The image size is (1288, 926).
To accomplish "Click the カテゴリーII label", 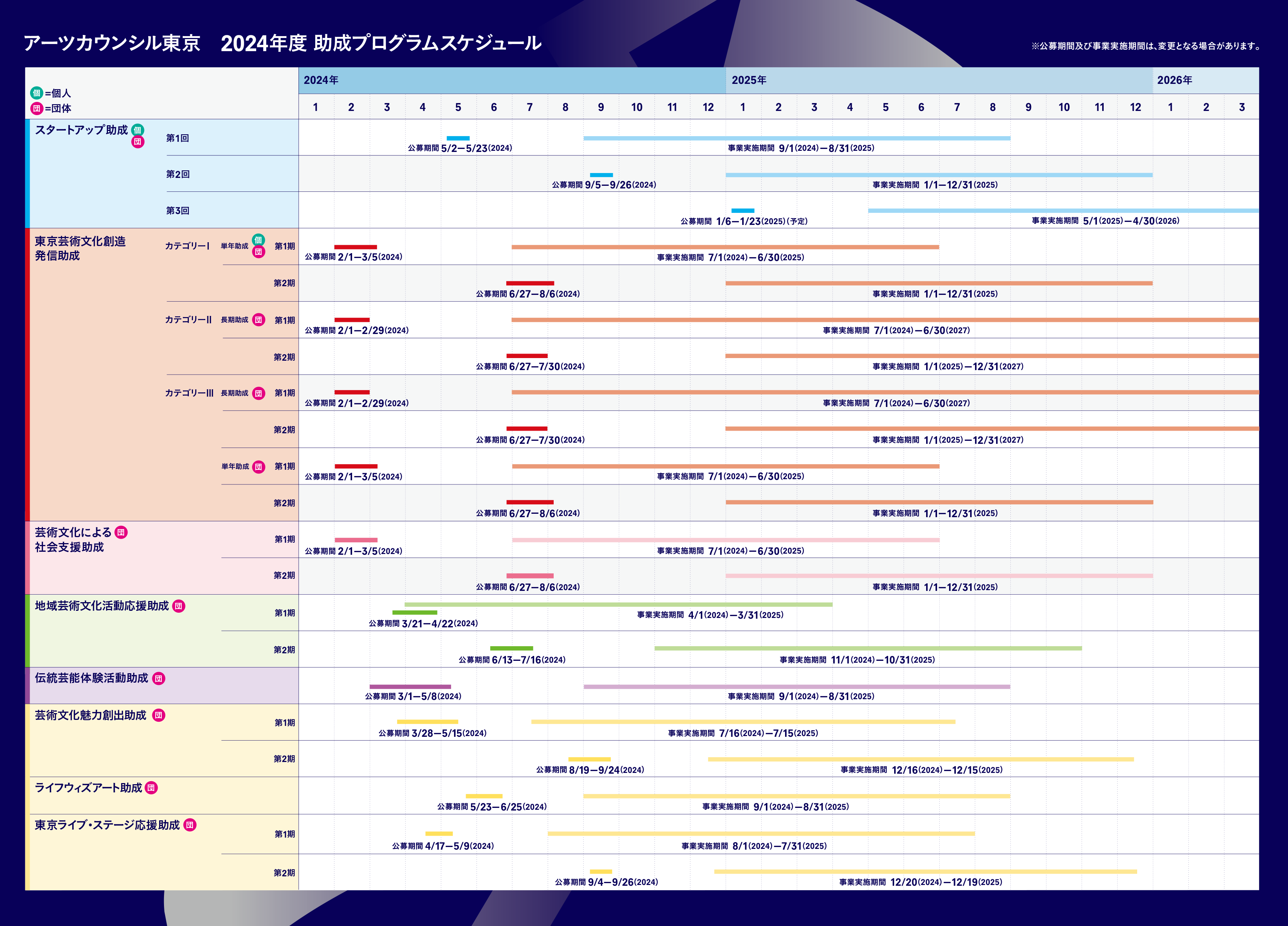I will (188, 320).
